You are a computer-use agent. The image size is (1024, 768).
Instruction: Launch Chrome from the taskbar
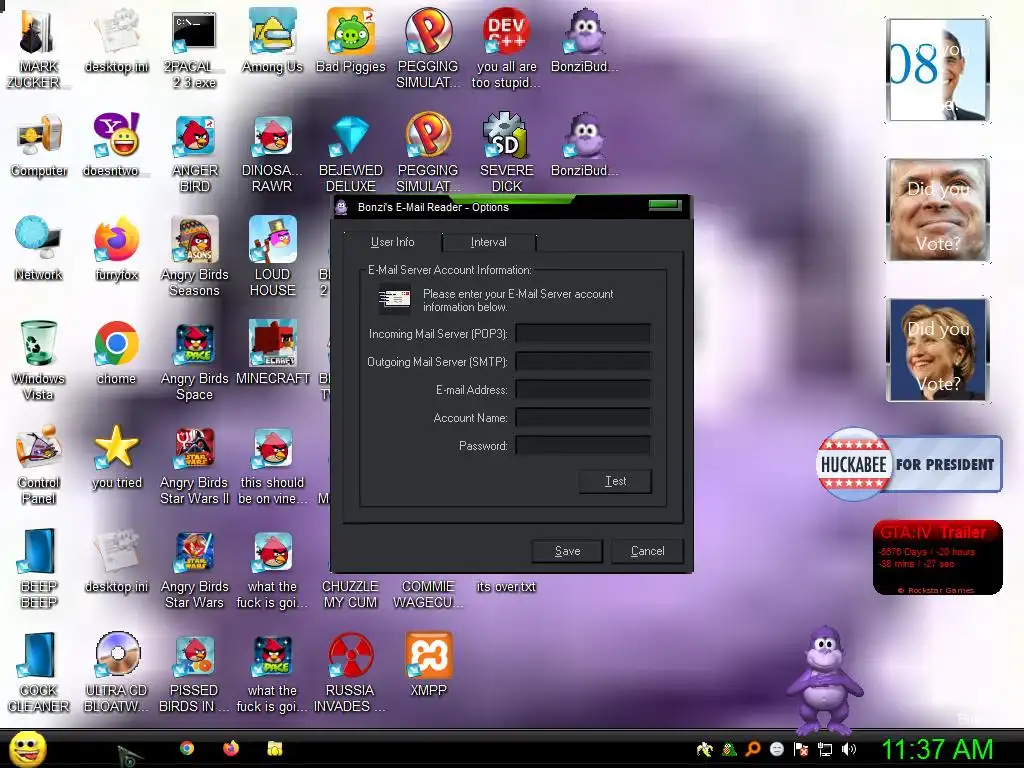(187, 748)
